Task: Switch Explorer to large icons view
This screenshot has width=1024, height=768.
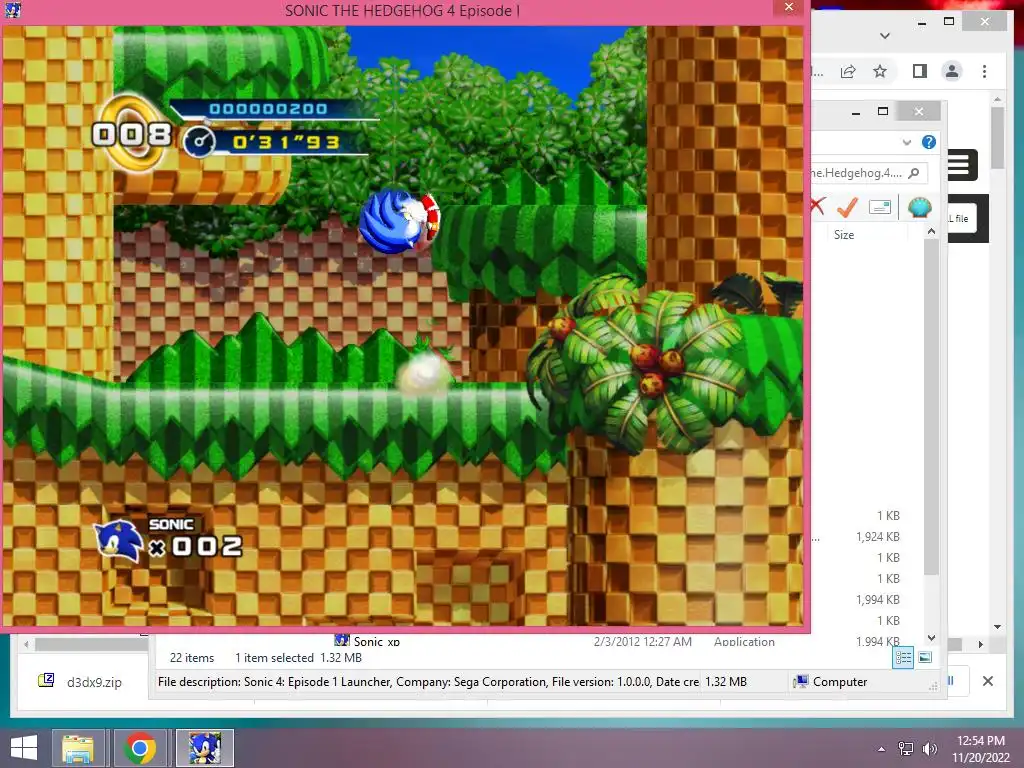Action: [x=925, y=658]
